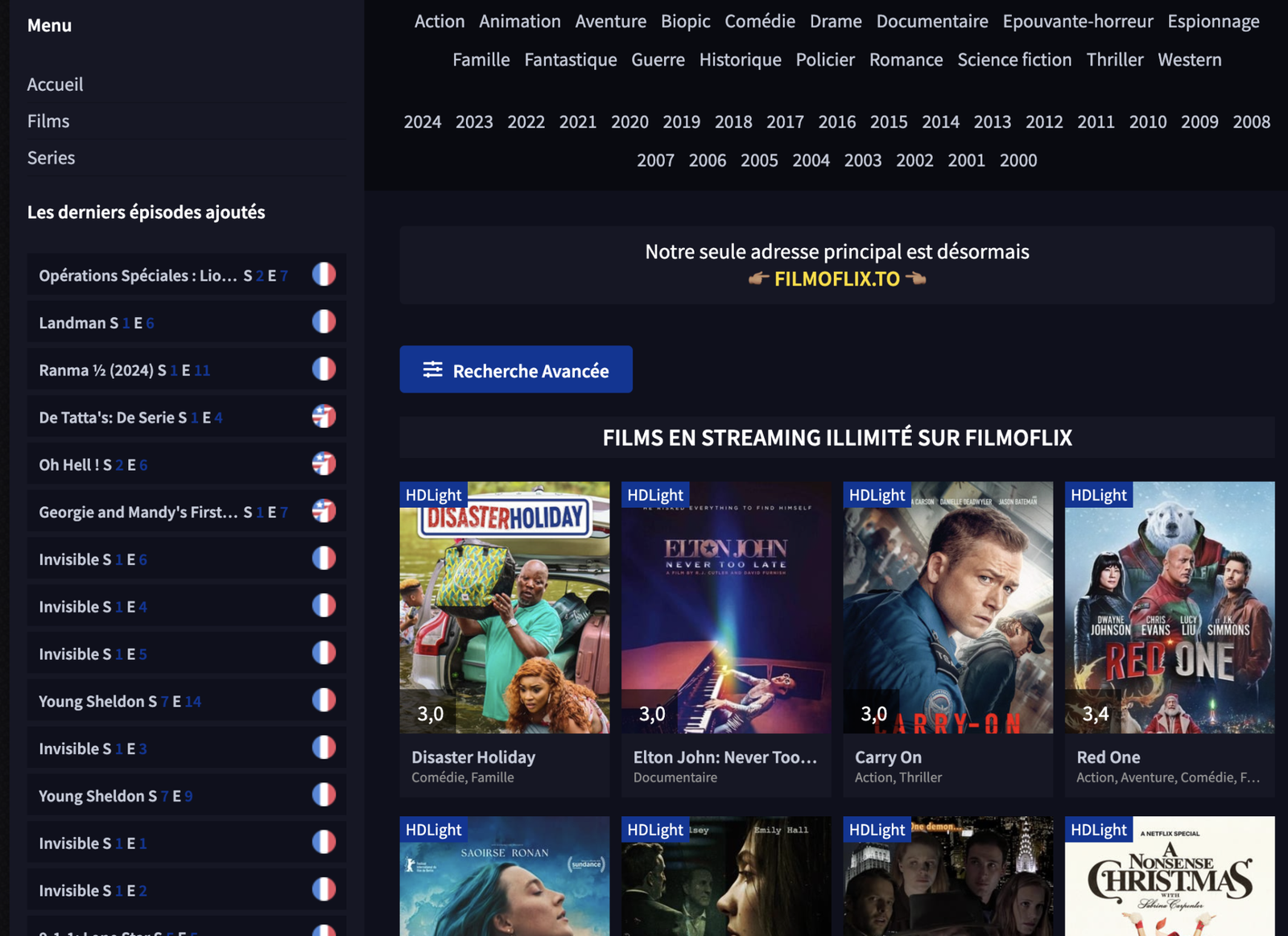Filter by Science fiction genre
The width and height of the screenshot is (1288, 936).
click(1014, 60)
